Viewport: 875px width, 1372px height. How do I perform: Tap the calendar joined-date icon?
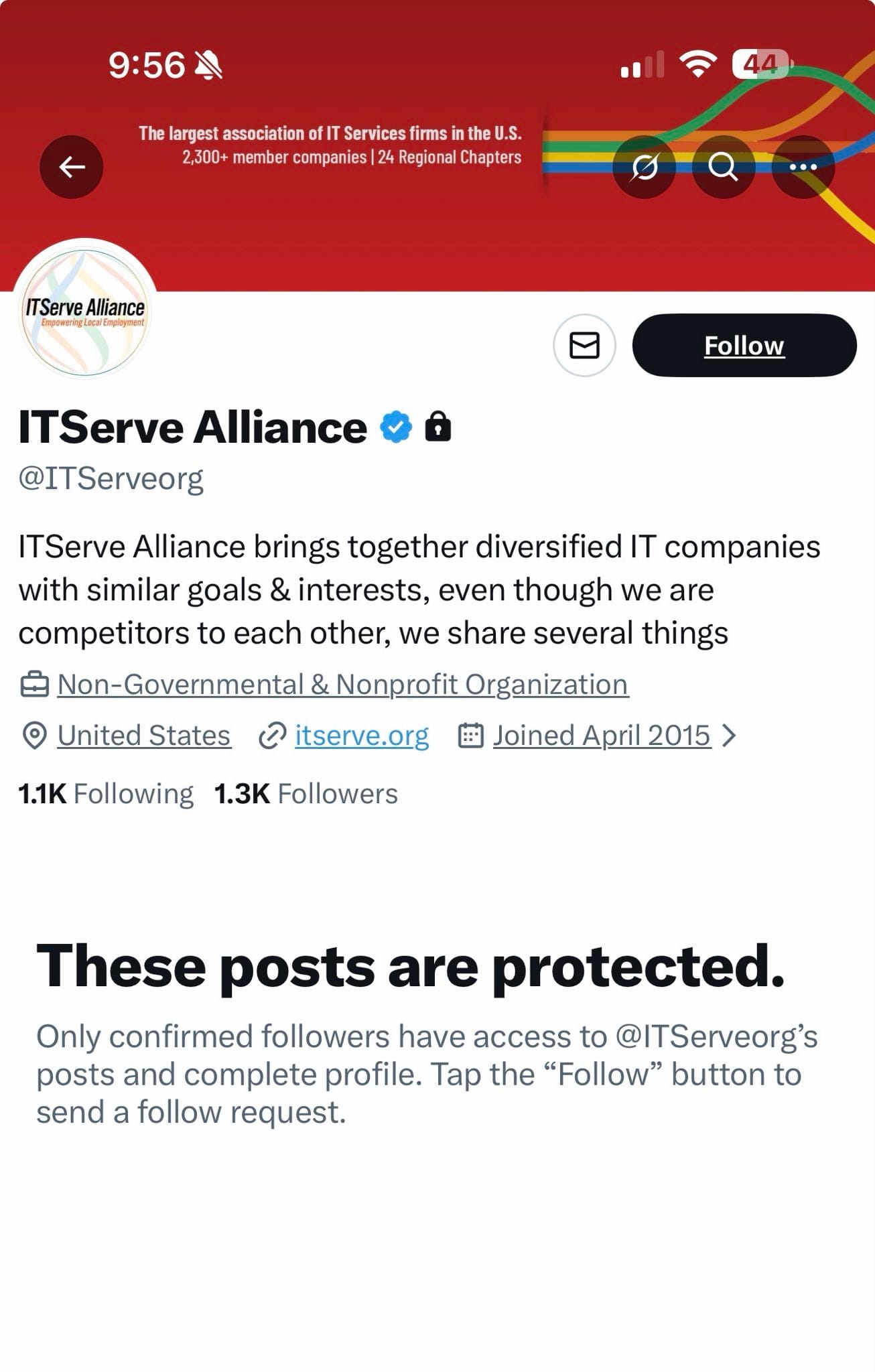tap(470, 736)
